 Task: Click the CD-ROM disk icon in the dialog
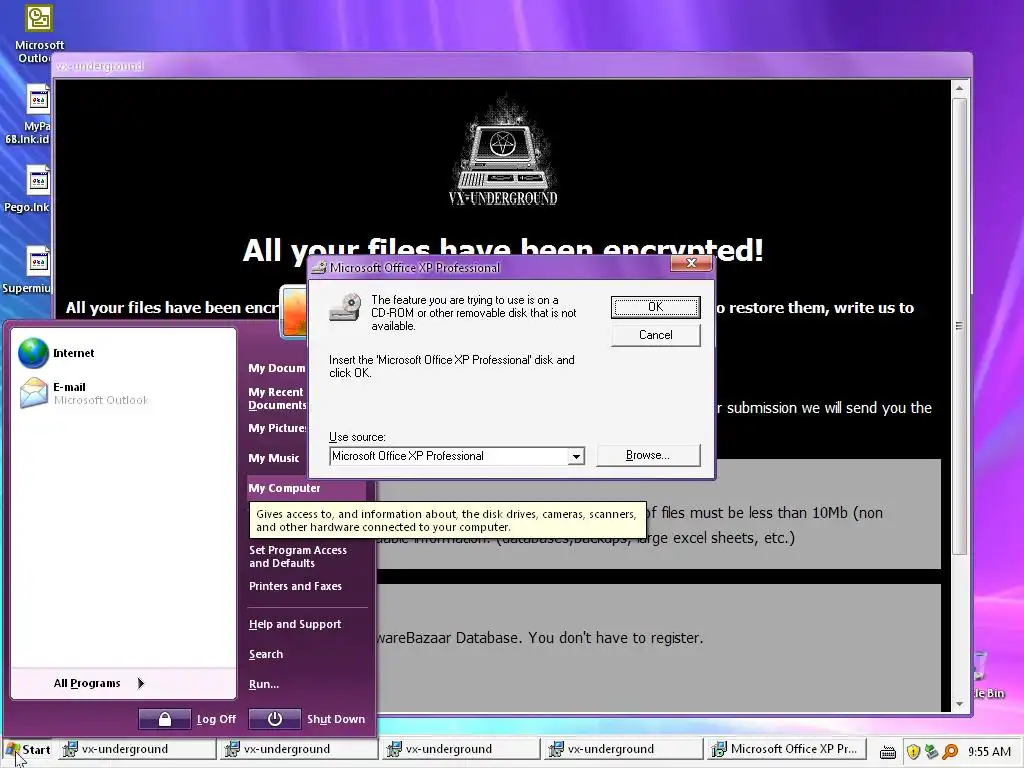tap(345, 306)
